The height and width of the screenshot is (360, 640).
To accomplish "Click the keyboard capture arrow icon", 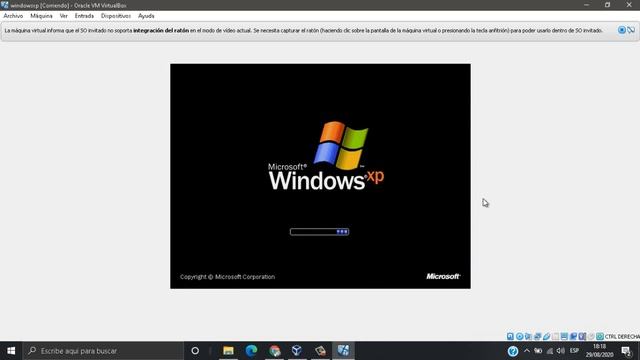I will [x=600, y=336].
